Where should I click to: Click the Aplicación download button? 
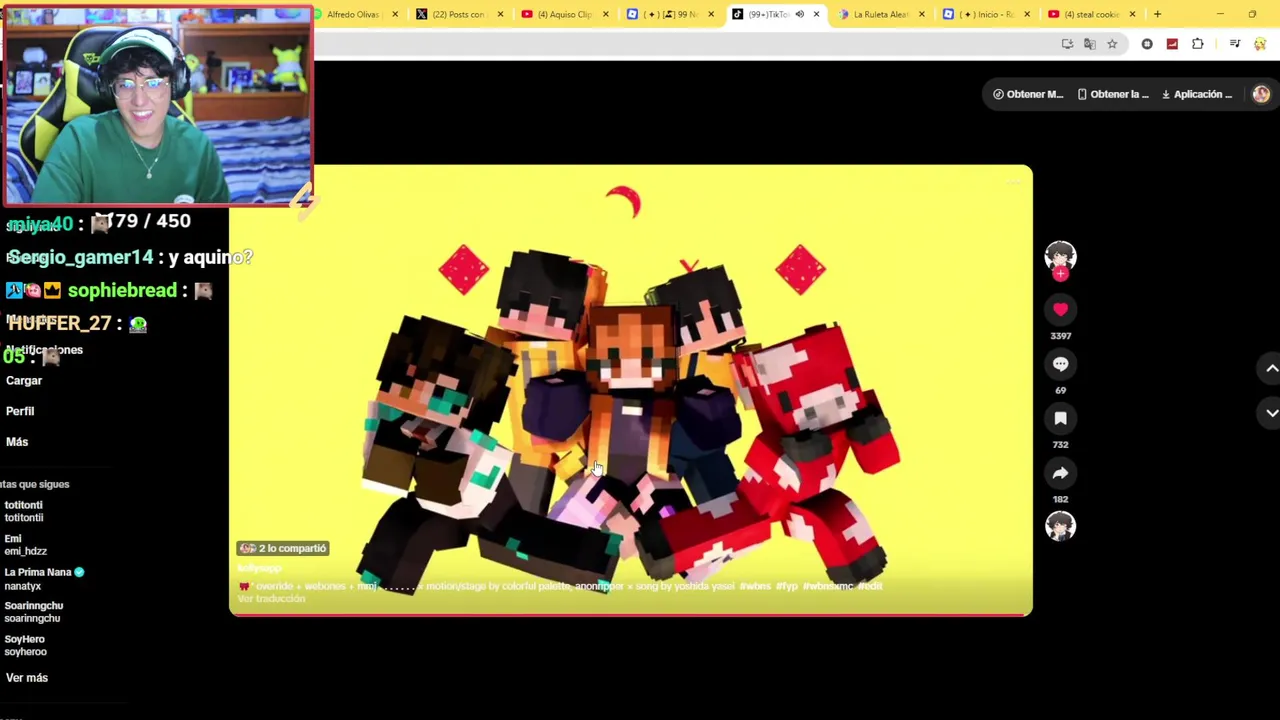[x=1197, y=94]
